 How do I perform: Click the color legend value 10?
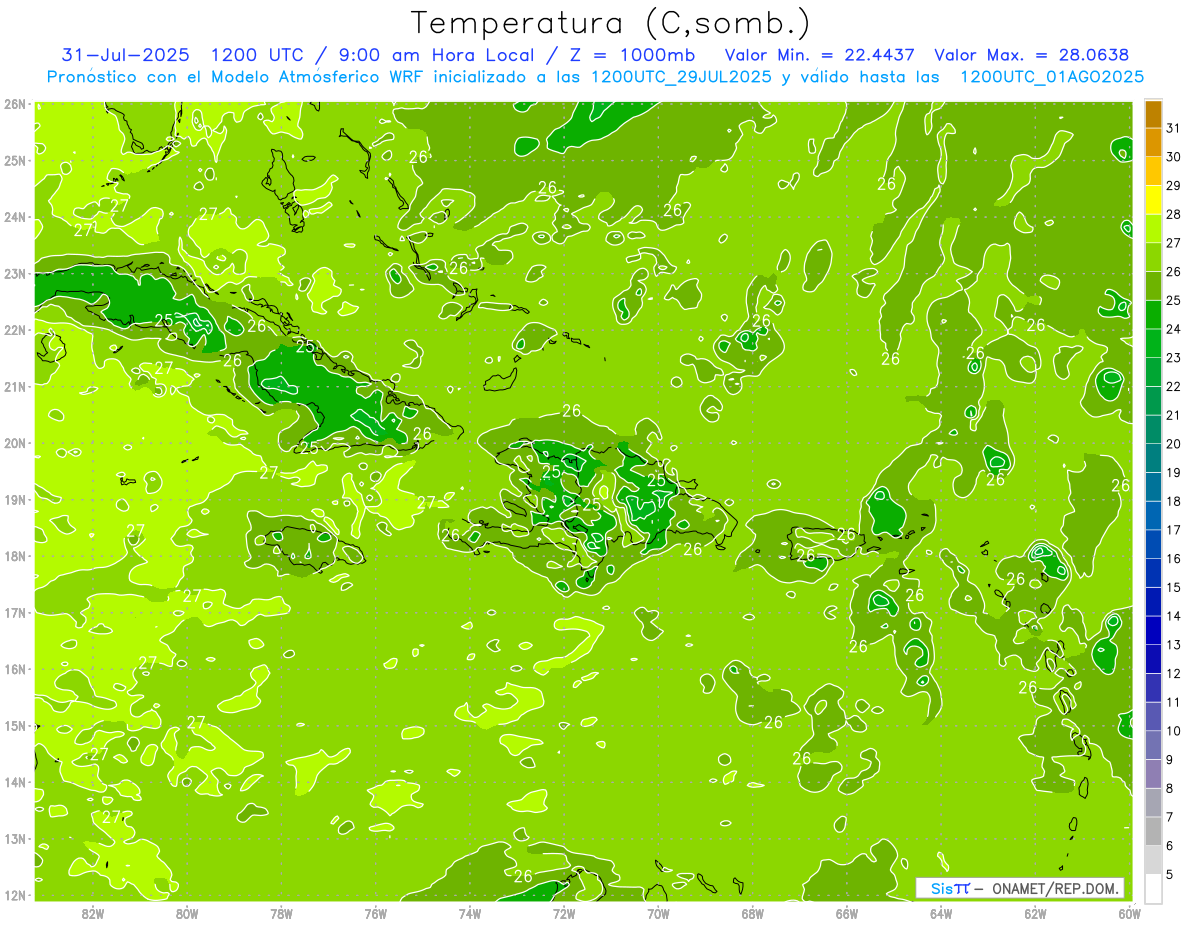pos(1174,731)
